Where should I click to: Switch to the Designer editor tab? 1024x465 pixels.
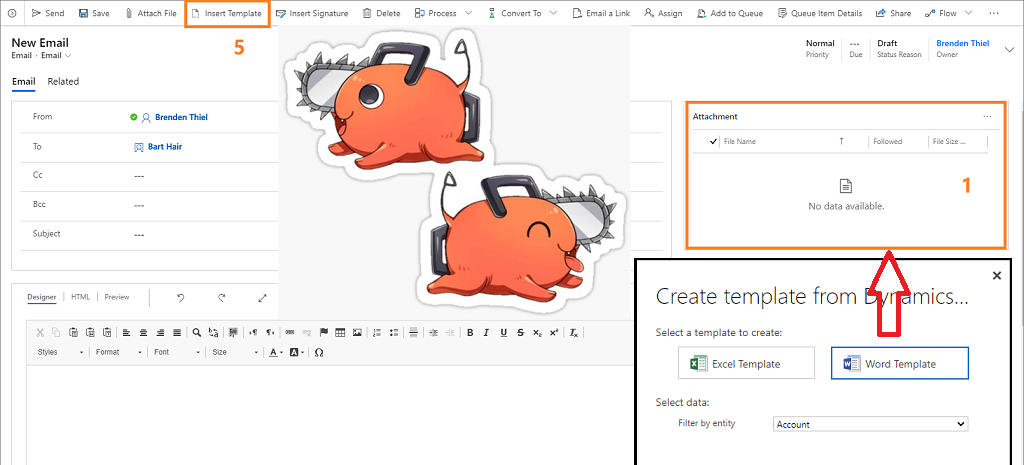(x=42, y=297)
